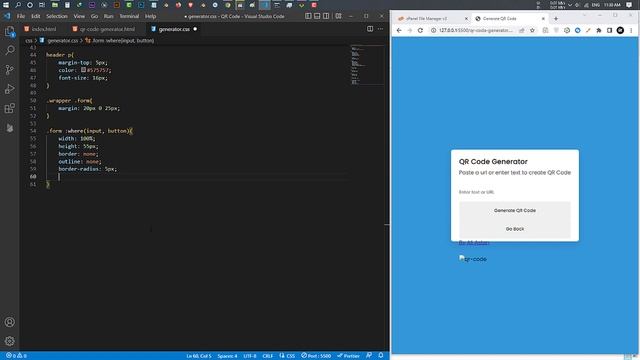640x360 pixels.
Task: Toggle the secondary side bar layout
Action: pos(326,16)
